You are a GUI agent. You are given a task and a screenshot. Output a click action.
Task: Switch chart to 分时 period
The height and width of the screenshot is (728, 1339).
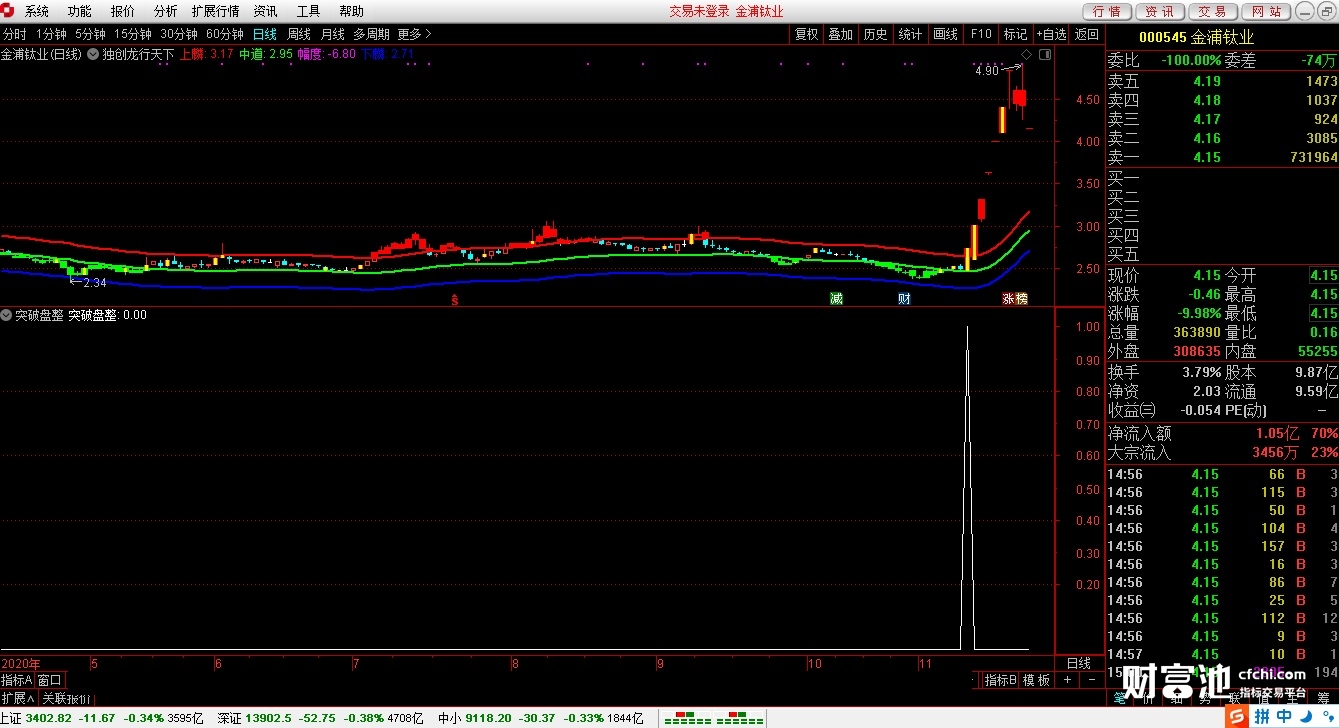(14, 34)
